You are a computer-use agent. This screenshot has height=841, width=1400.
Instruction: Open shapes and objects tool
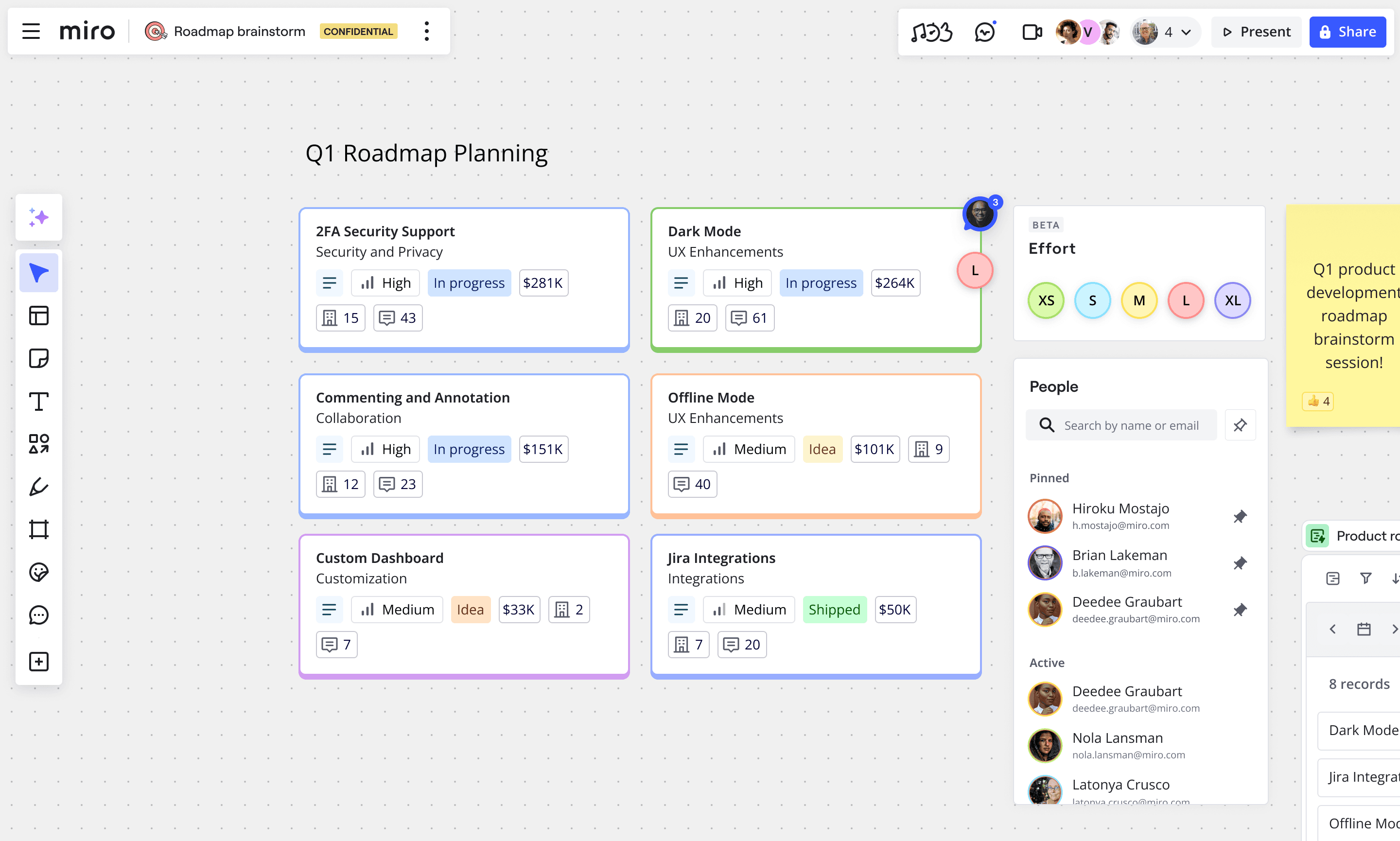point(38,444)
